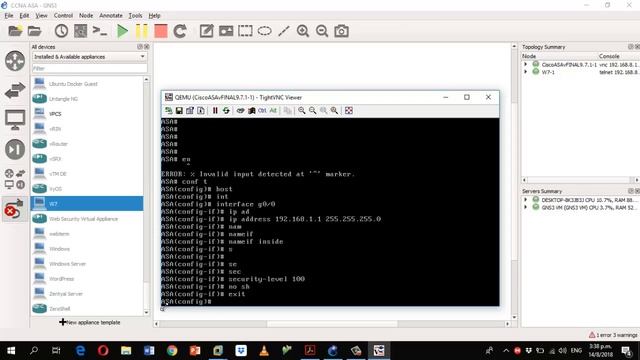Open Installed & Available appliances dropdown

point(89,57)
